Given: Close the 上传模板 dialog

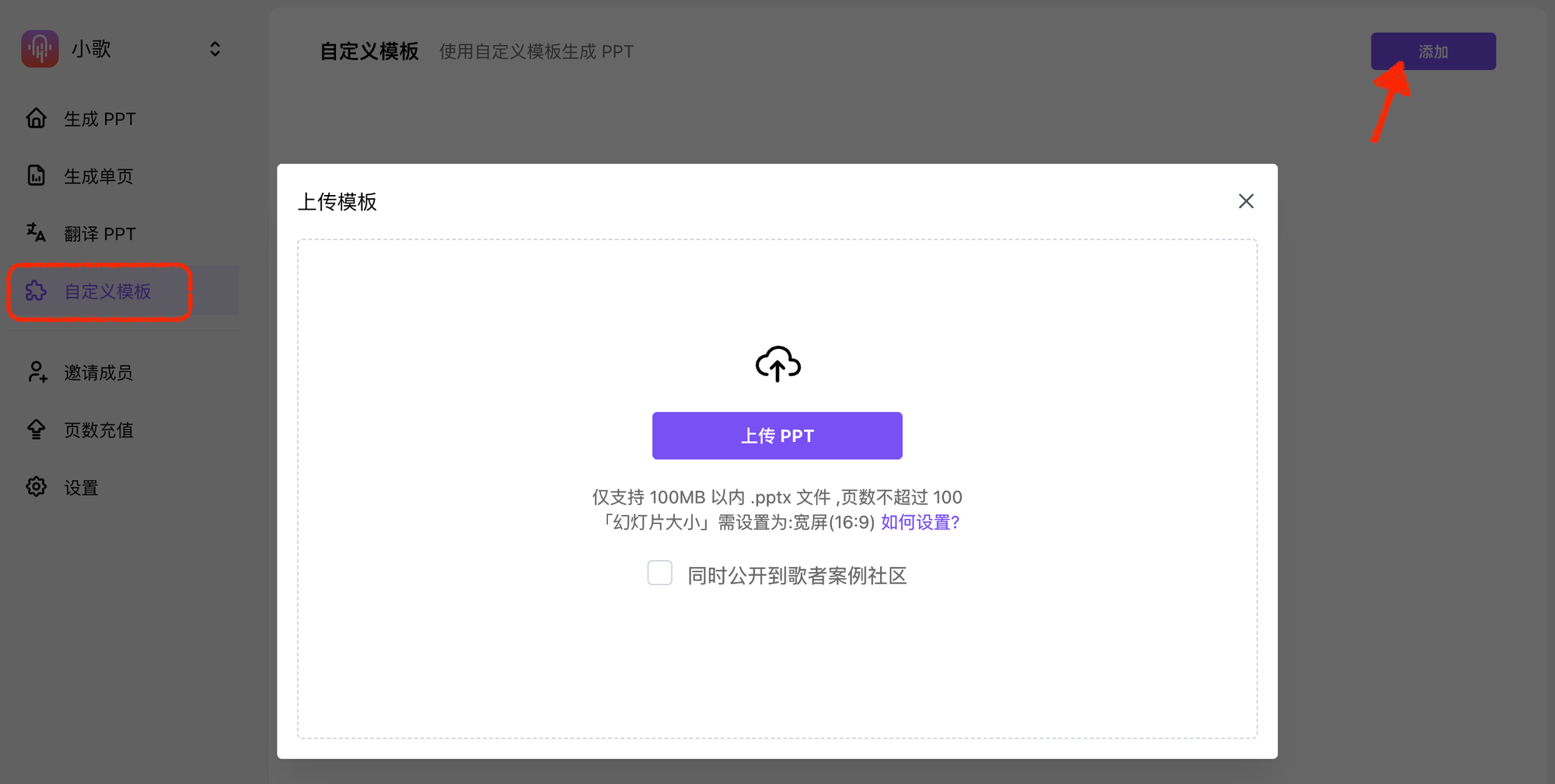Looking at the screenshot, I should tap(1246, 201).
